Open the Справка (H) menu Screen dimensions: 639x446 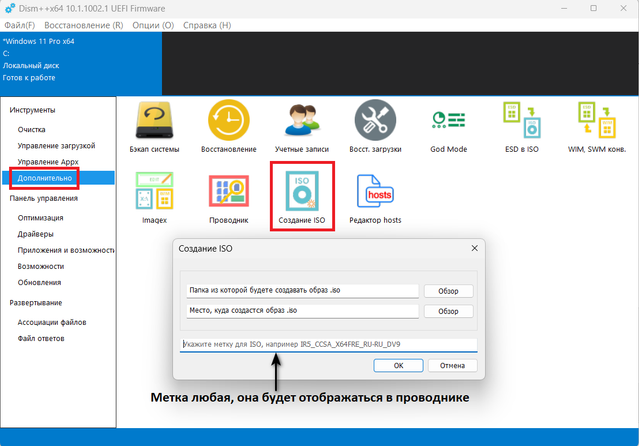tap(207, 25)
